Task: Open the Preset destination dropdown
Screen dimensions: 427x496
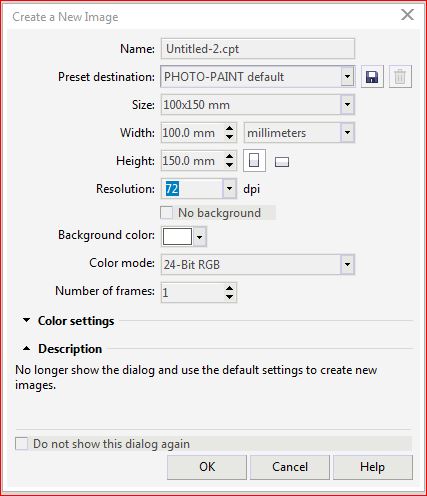Action: (347, 77)
